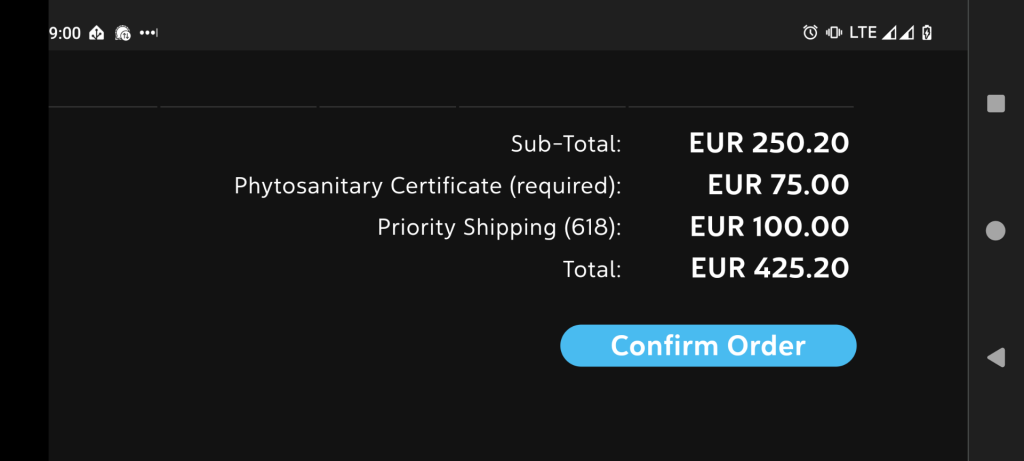Tap the Android back triangle button

point(995,357)
